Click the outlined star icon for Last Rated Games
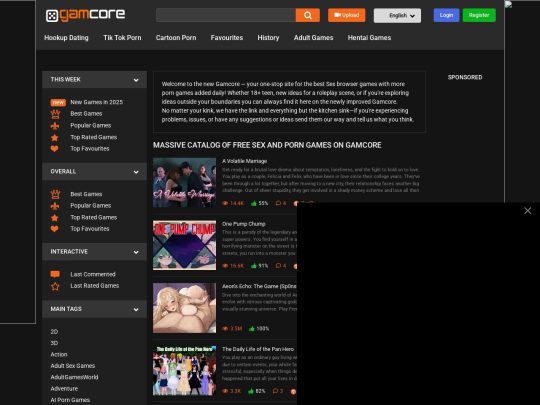 55,286
